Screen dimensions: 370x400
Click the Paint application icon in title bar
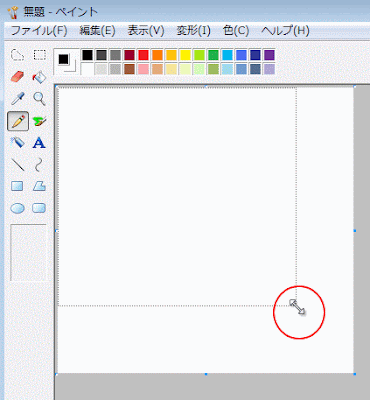tap(12, 12)
